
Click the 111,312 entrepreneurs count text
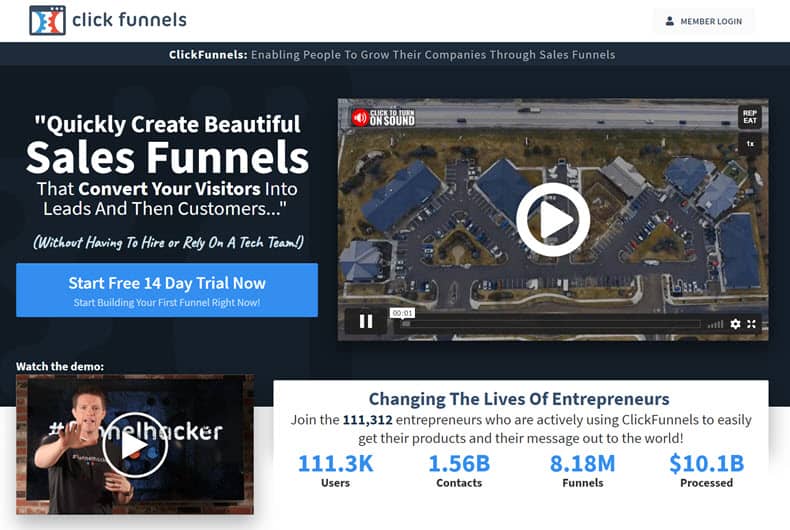368,420
